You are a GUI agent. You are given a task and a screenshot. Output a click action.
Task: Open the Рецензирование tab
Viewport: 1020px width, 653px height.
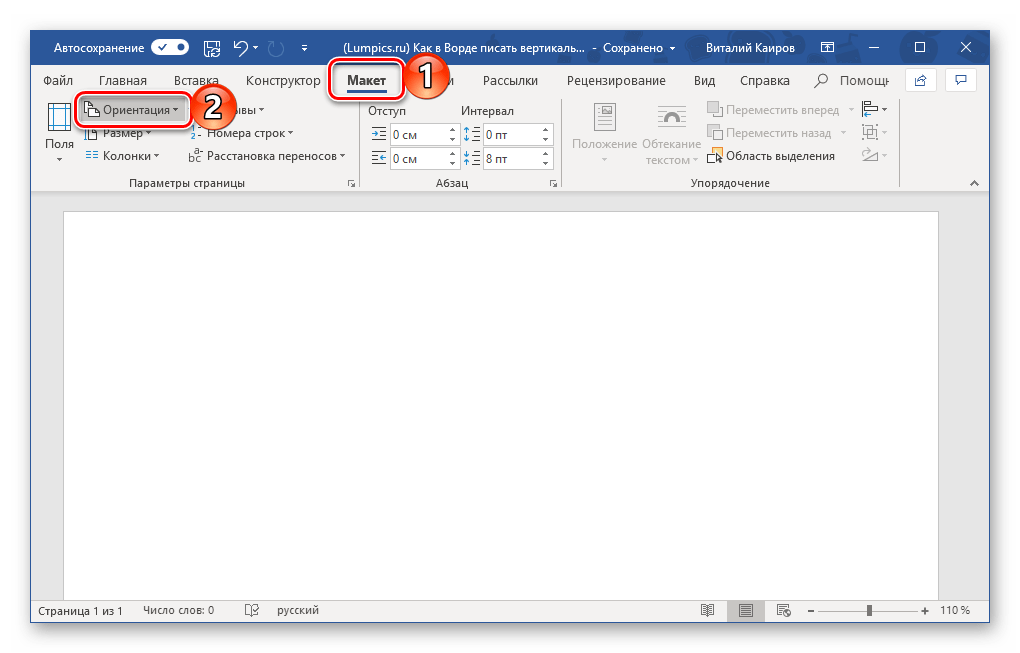(x=615, y=81)
